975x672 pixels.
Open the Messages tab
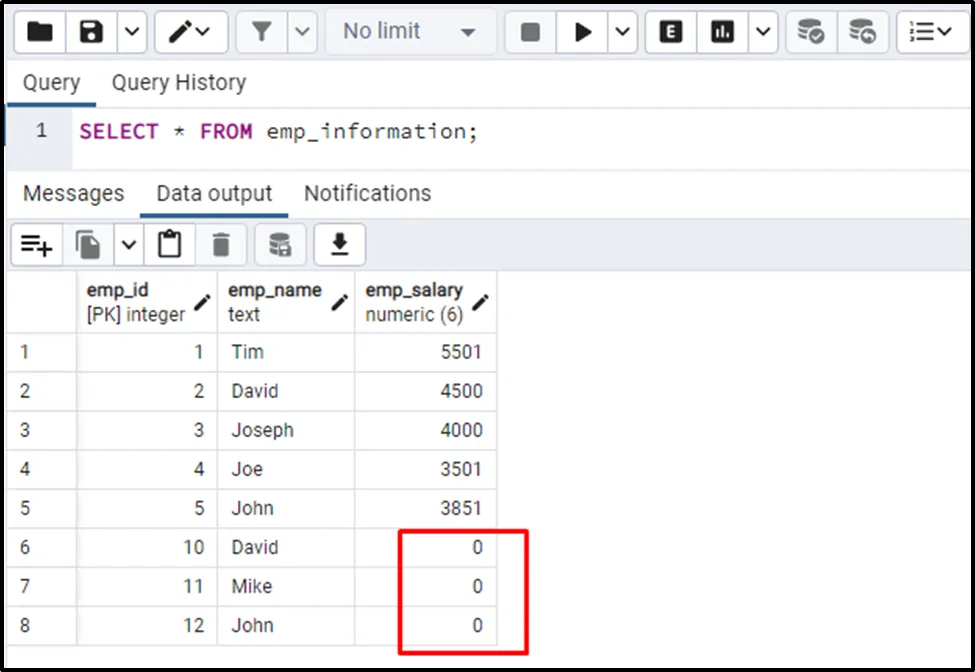tap(73, 193)
